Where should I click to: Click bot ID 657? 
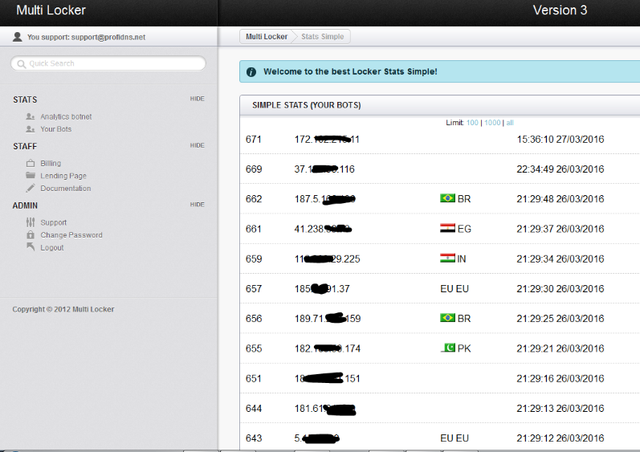tap(253, 289)
